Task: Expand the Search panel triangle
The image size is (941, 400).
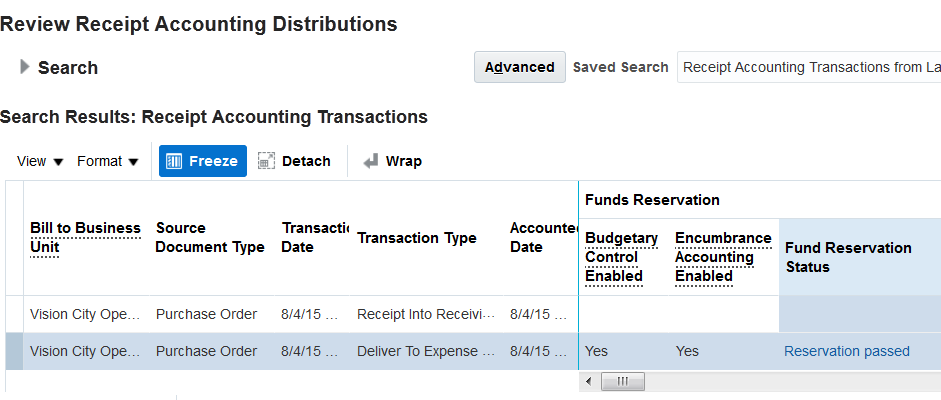Action: tap(25, 67)
